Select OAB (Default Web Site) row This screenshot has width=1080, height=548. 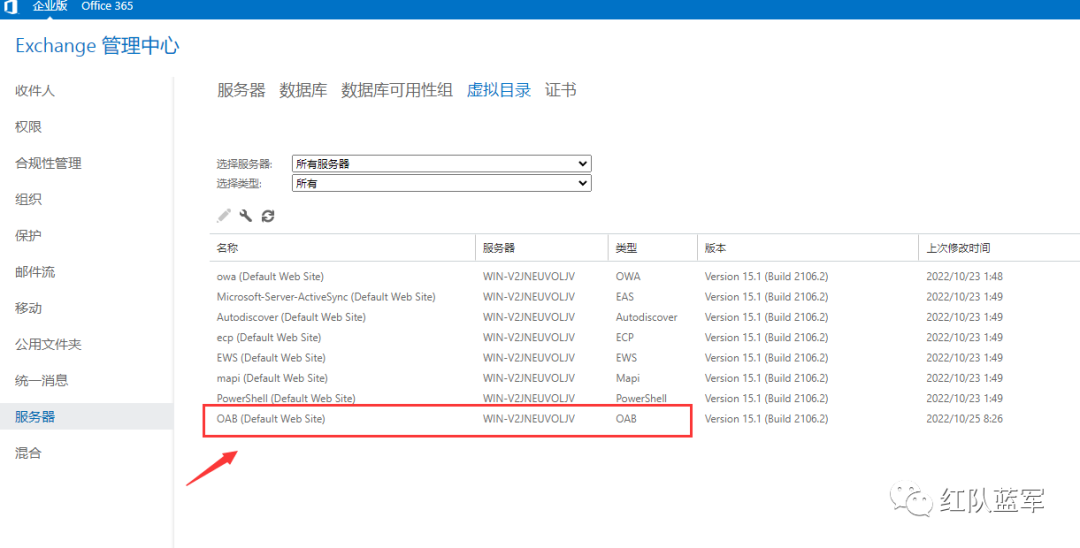[x=645, y=419]
